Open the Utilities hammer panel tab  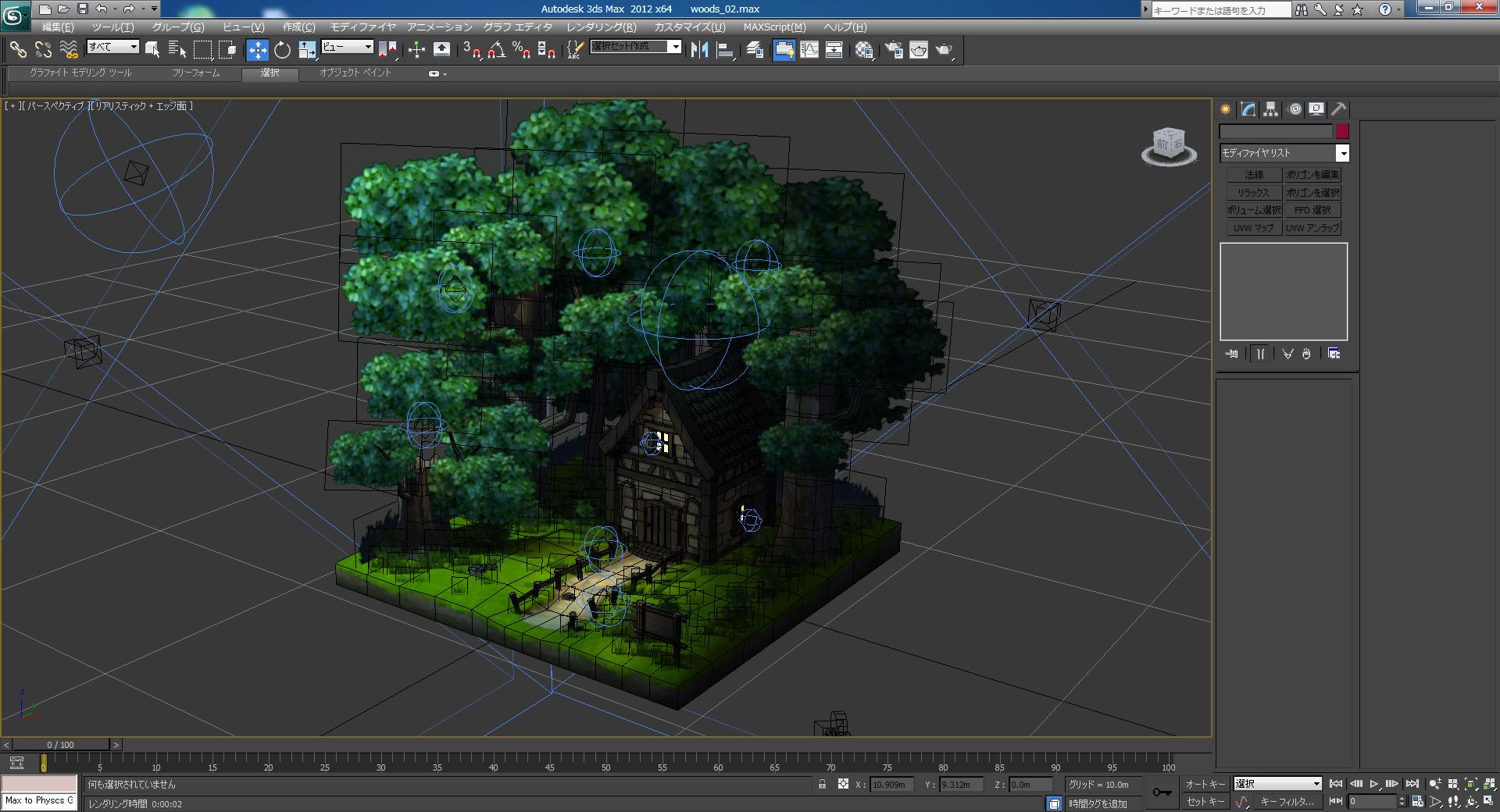(x=1338, y=109)
